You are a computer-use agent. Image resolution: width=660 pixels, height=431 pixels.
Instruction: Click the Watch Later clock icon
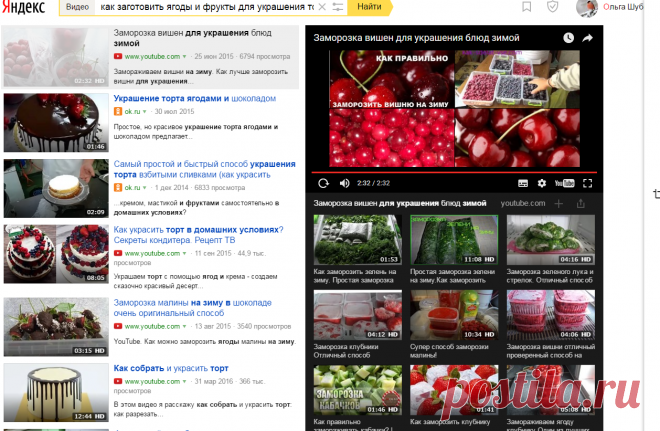tap(568, 38)
